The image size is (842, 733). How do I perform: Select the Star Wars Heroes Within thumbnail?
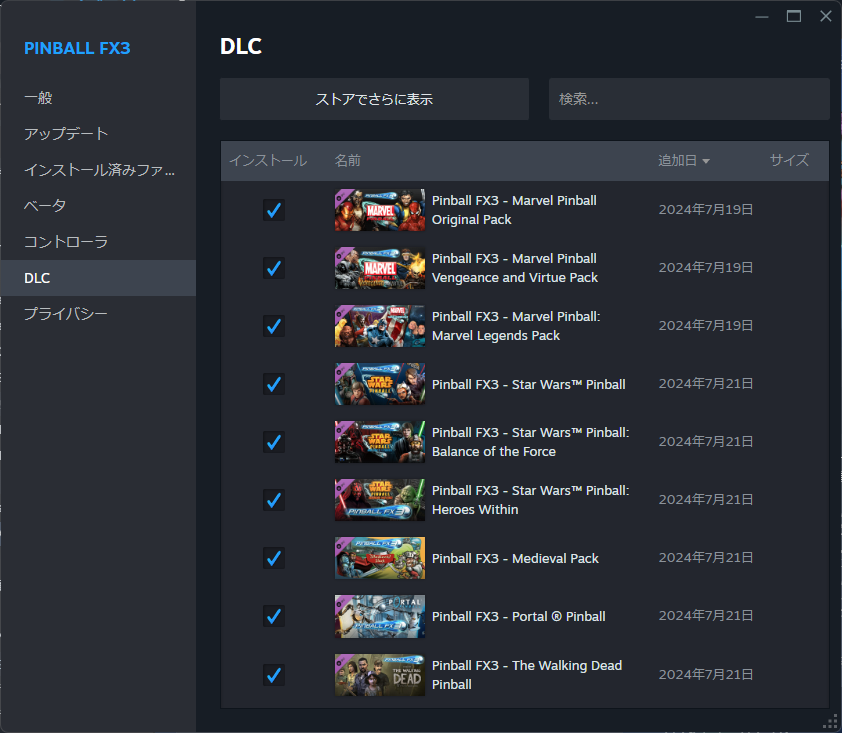[379, 500]
